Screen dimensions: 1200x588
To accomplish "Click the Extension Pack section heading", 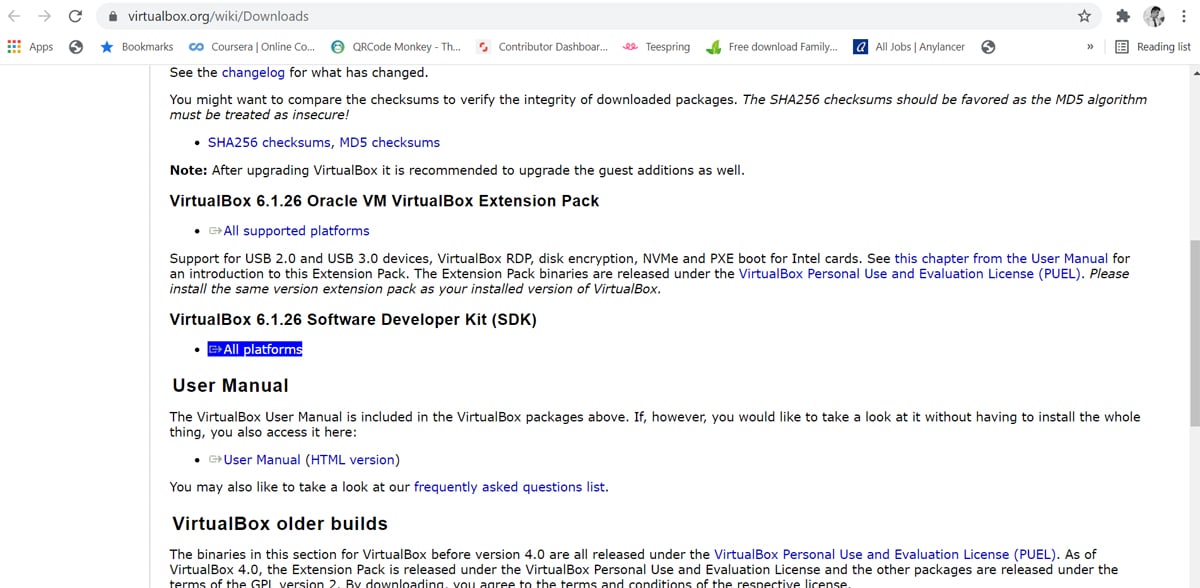I will (x=385, y=201).
